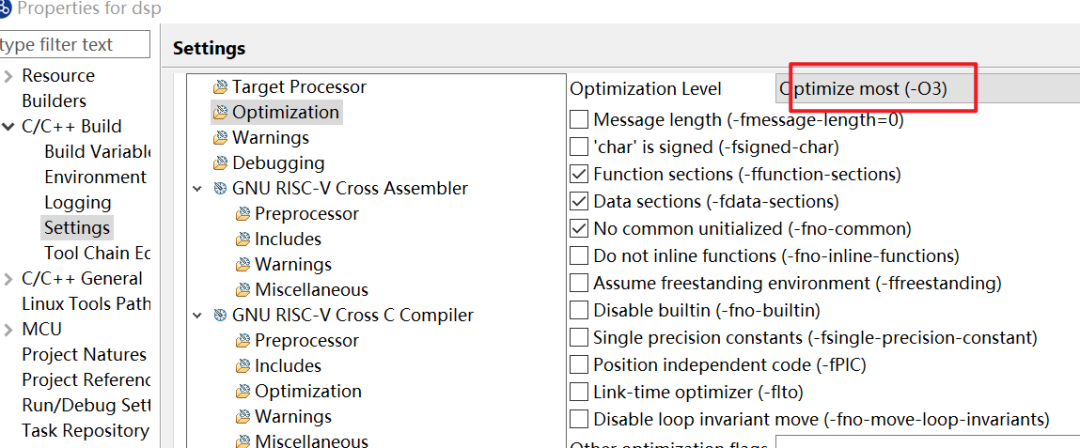Screen dimensions: 1080x448
Task: Enable the Message length checkbox
Action: click(579, 120)
